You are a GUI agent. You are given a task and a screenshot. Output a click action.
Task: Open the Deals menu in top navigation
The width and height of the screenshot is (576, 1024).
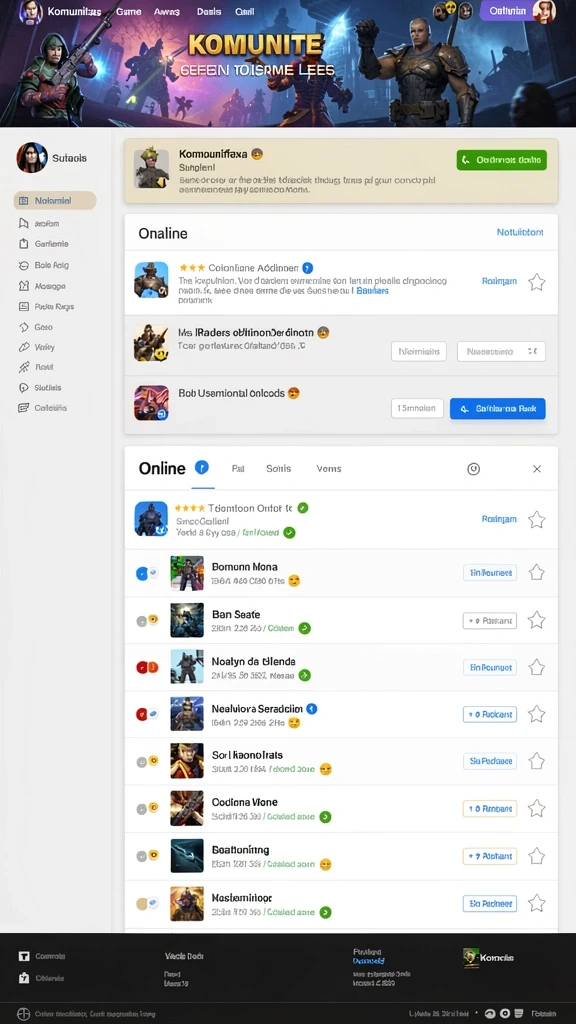[x=209, y=12]
